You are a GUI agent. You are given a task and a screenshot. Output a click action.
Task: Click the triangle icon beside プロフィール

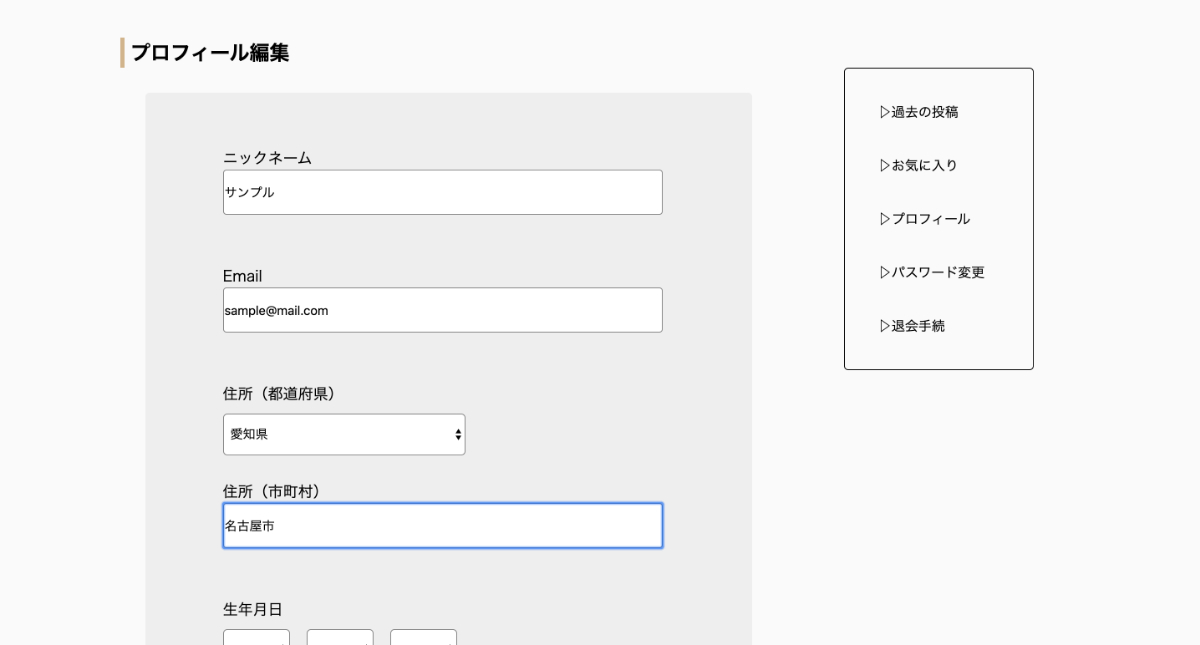[x=885, y=219]
